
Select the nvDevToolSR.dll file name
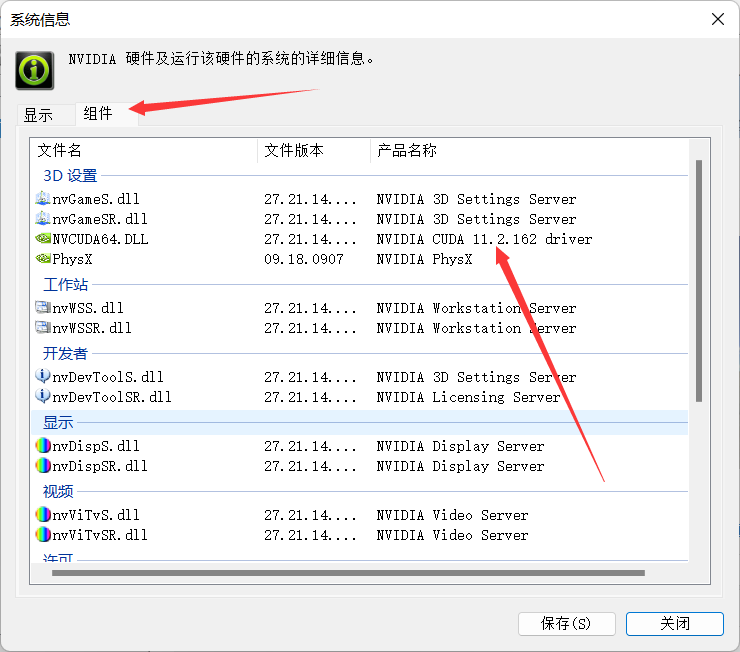pos(111,397)
